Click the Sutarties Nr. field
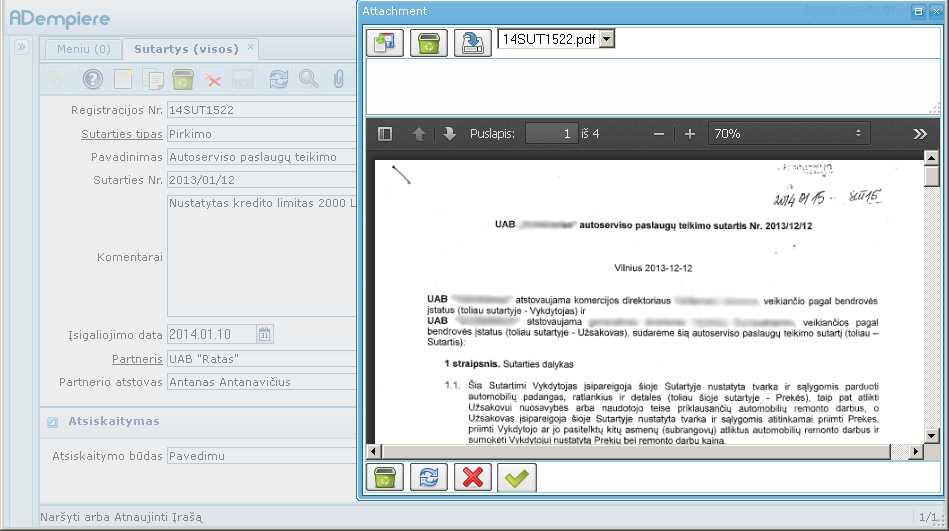The width and height of the screenshot is (949, 531). tap(261, 180)
